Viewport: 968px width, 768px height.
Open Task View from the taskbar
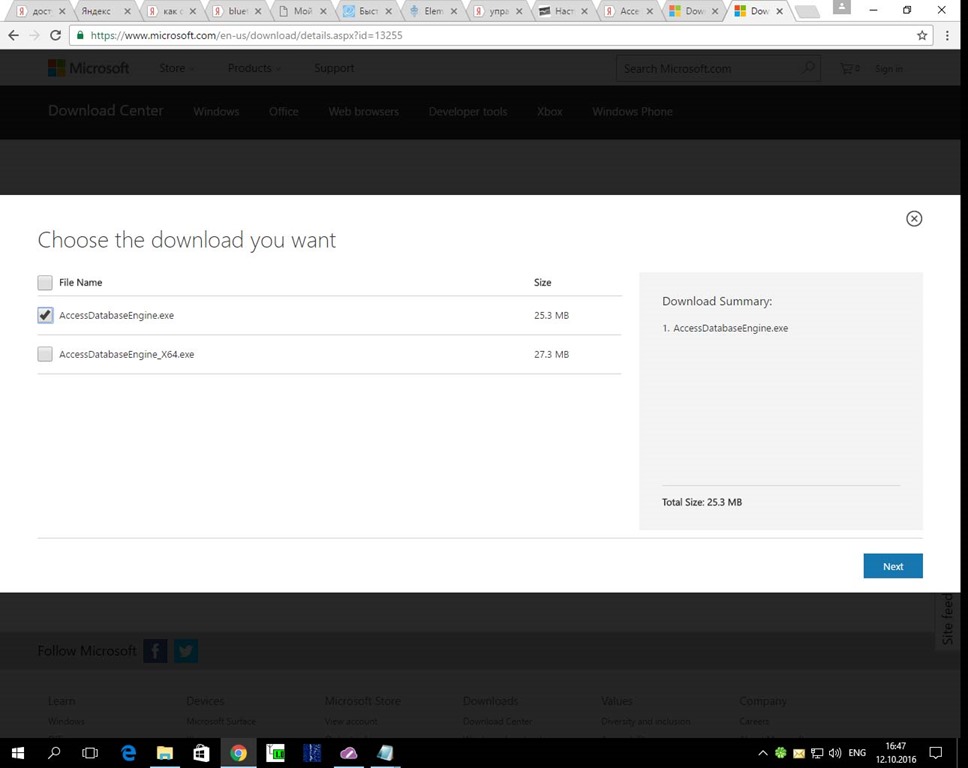(x=90, y=753)
